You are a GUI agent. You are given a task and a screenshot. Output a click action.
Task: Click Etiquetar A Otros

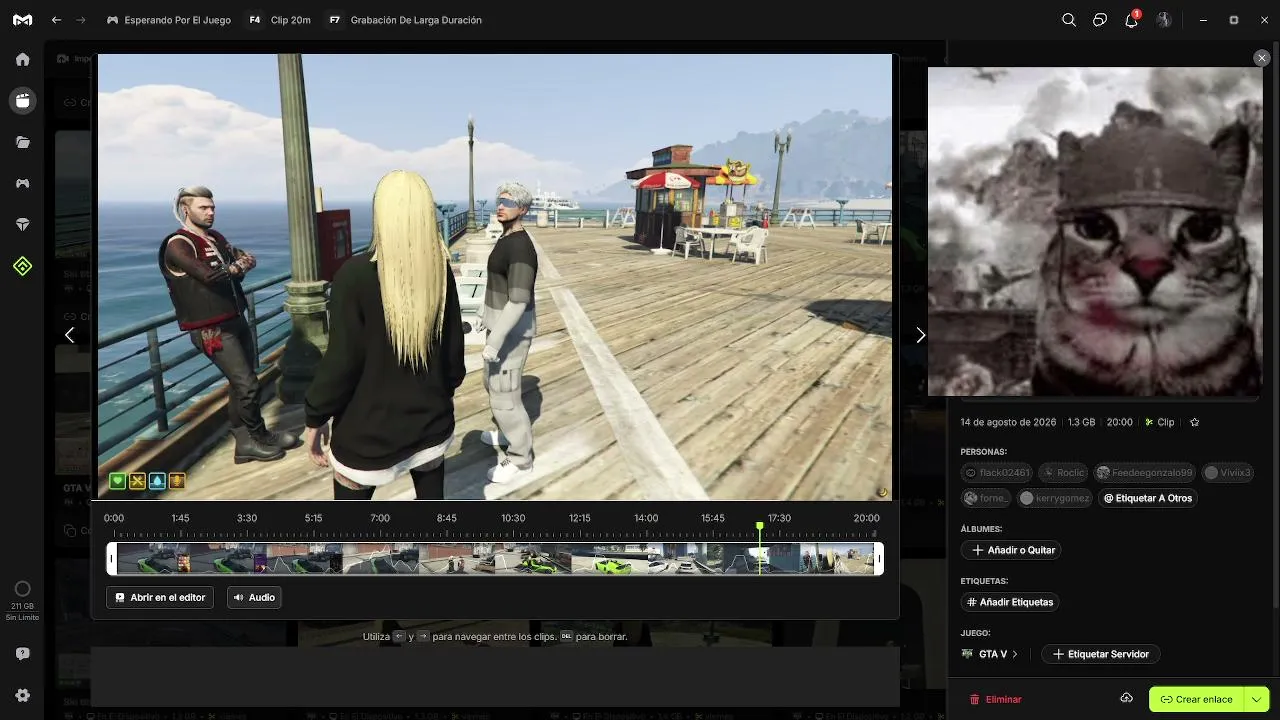(x=1147, y=498)
